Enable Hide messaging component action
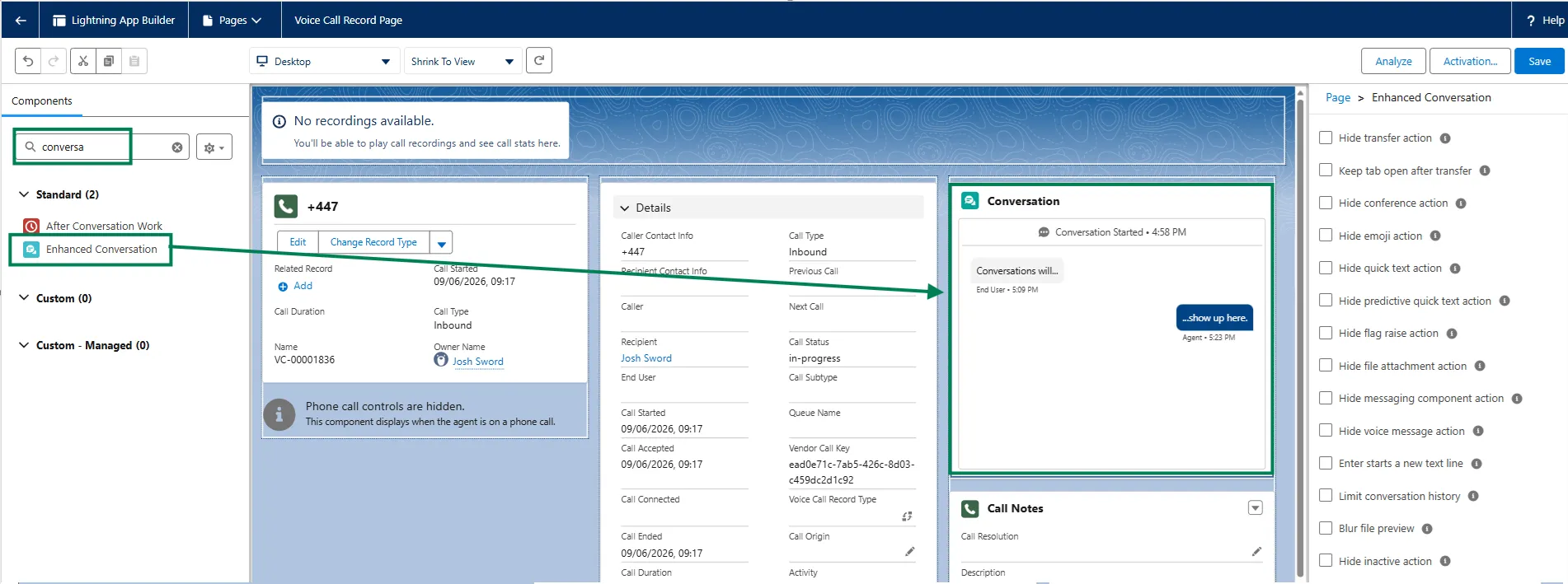The width and height of the screenshot is (1568, 584). tap(1326, 398)
